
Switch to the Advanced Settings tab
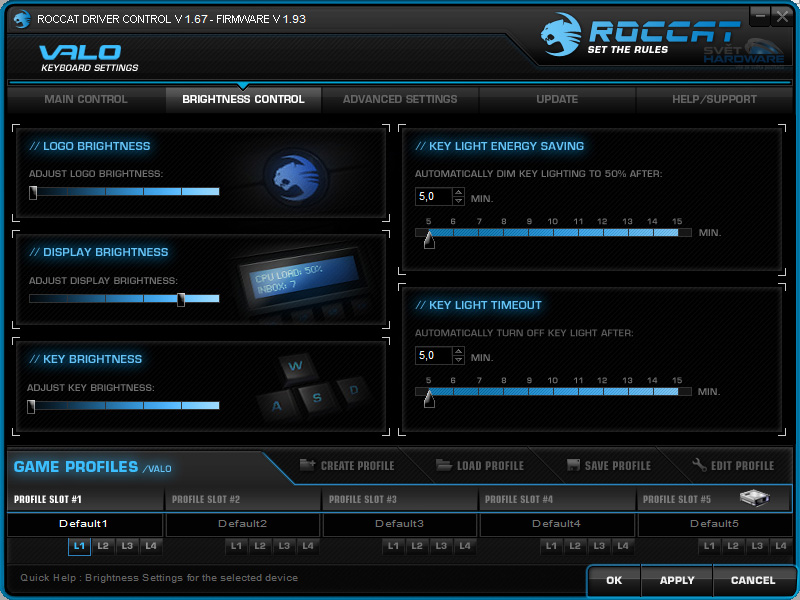(x=400, y=99)
